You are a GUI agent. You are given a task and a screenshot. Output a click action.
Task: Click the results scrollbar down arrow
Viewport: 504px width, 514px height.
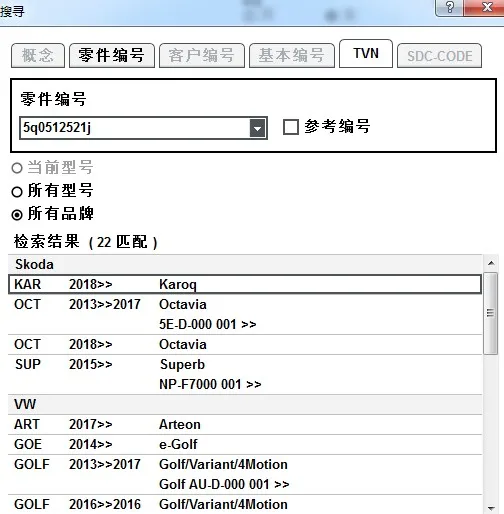[491, 508]
